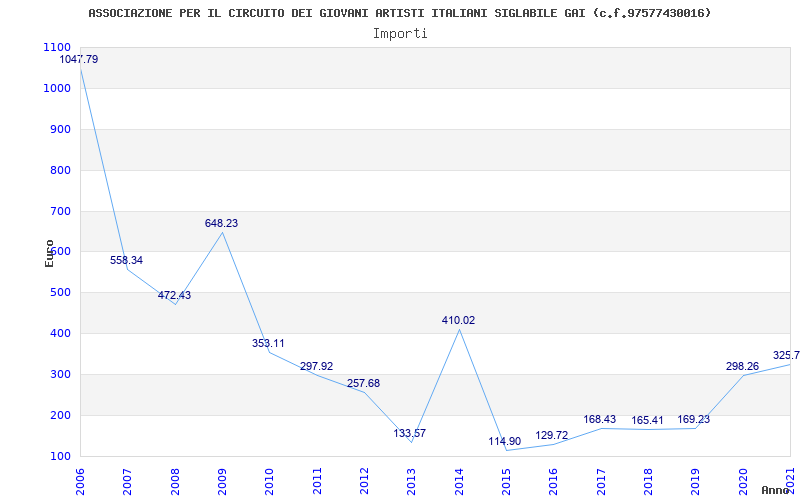Click the 2019 x-axis label

click(695, 481)
